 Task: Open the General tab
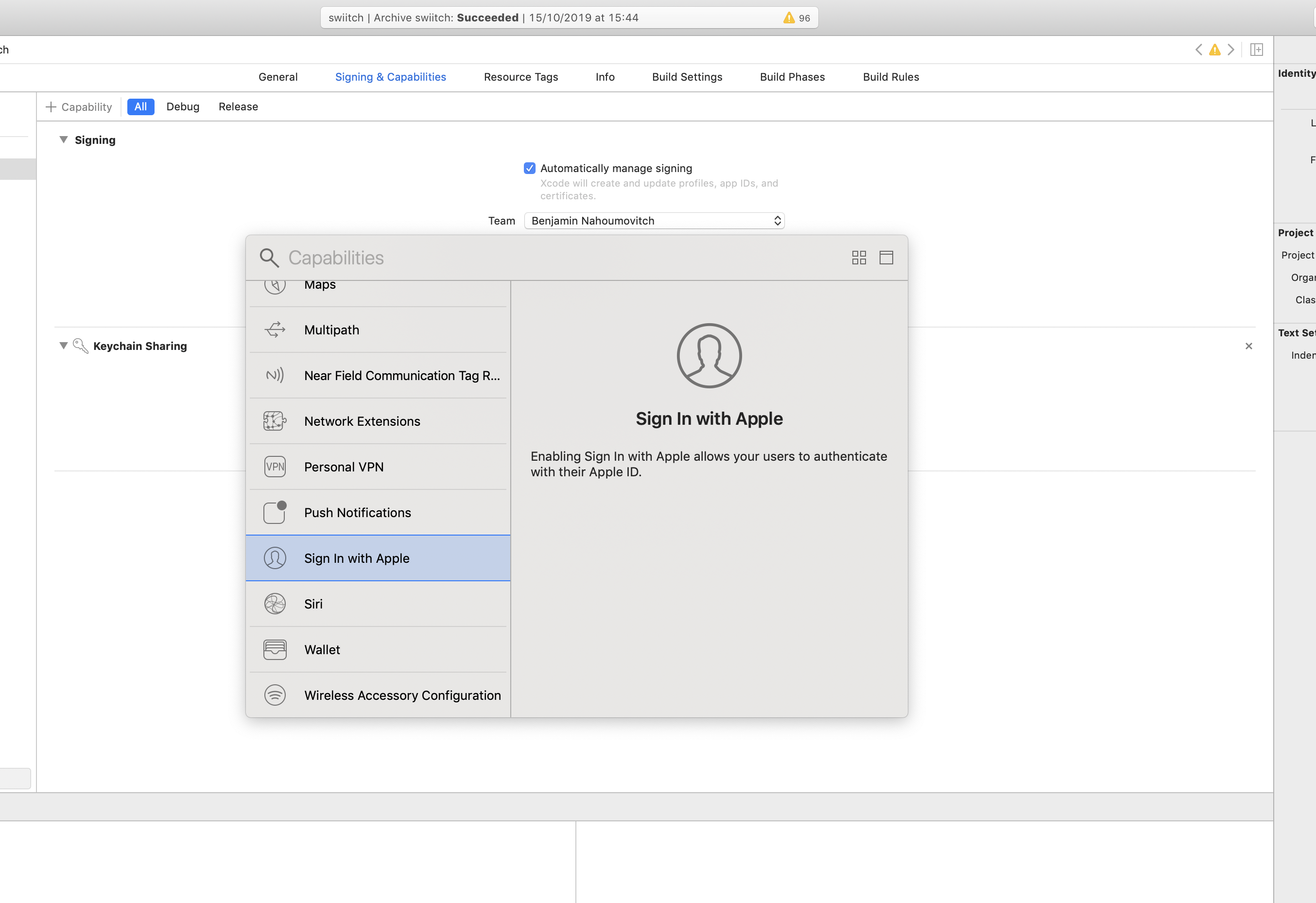tap(278, 77)
